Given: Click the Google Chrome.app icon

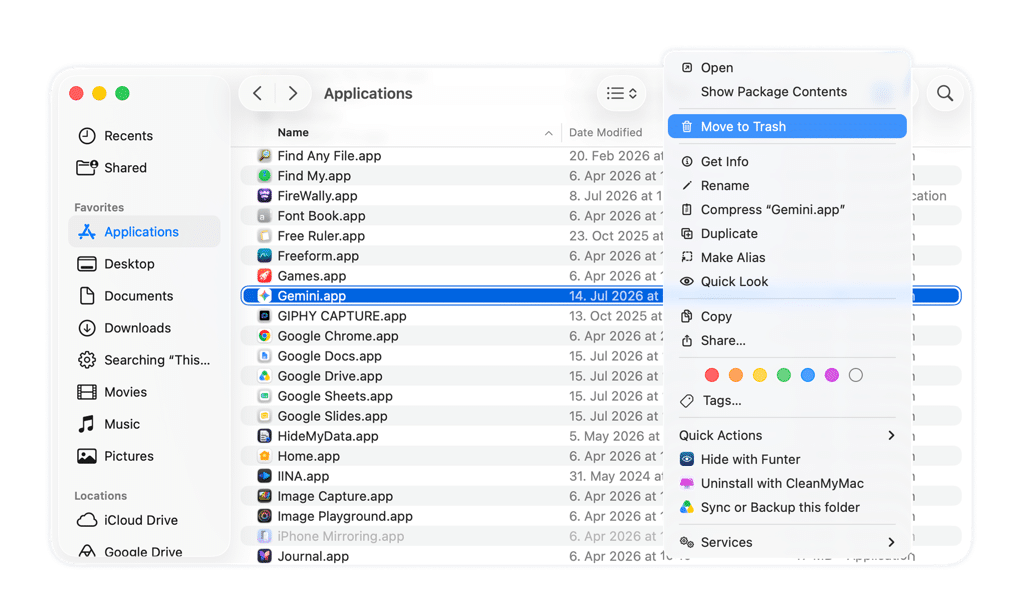Looking at the screenshot, I should point(264,336).
